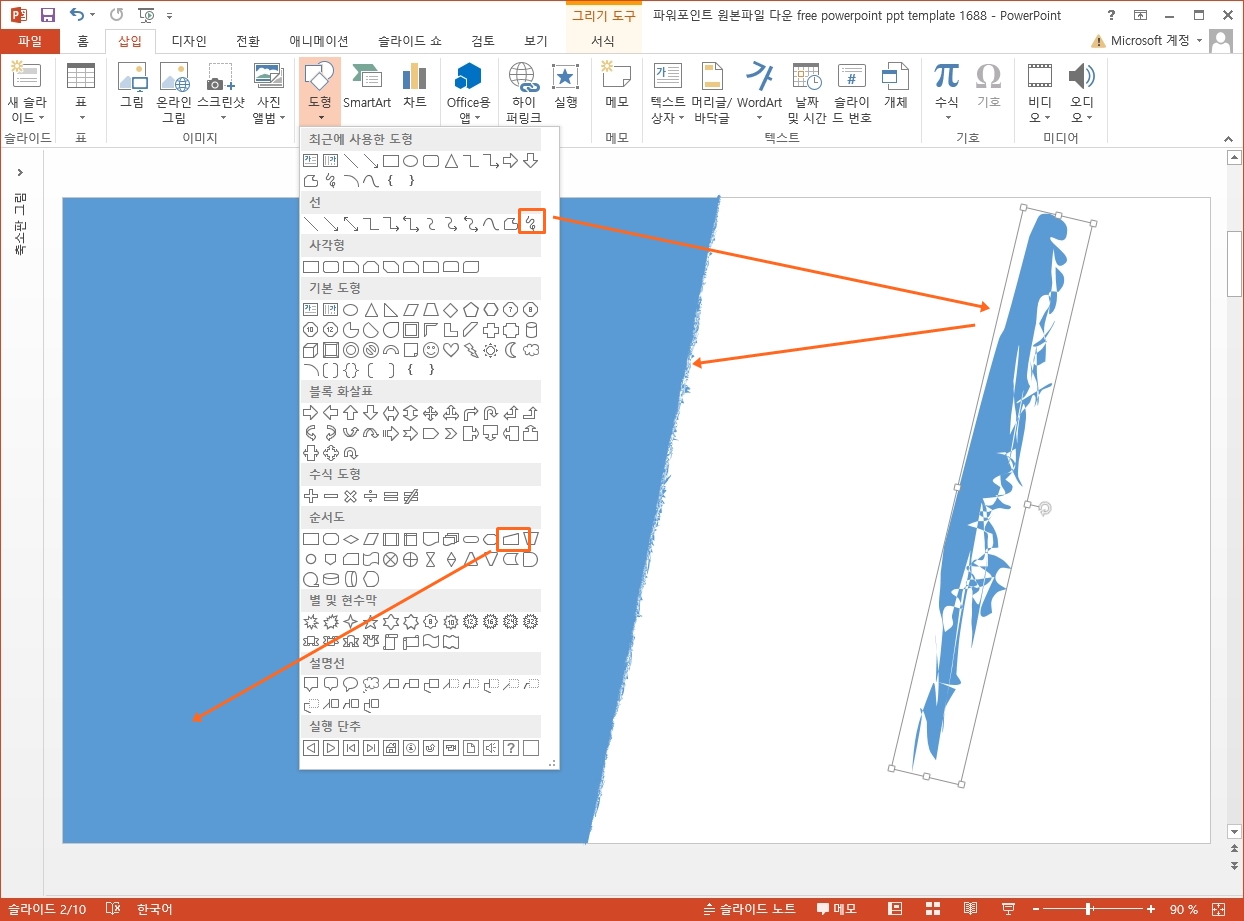Image resolution: width=1244 pixels, height=921 pixels.
Task: Switch to the 디자인 tab
Action: pos(189,41)
